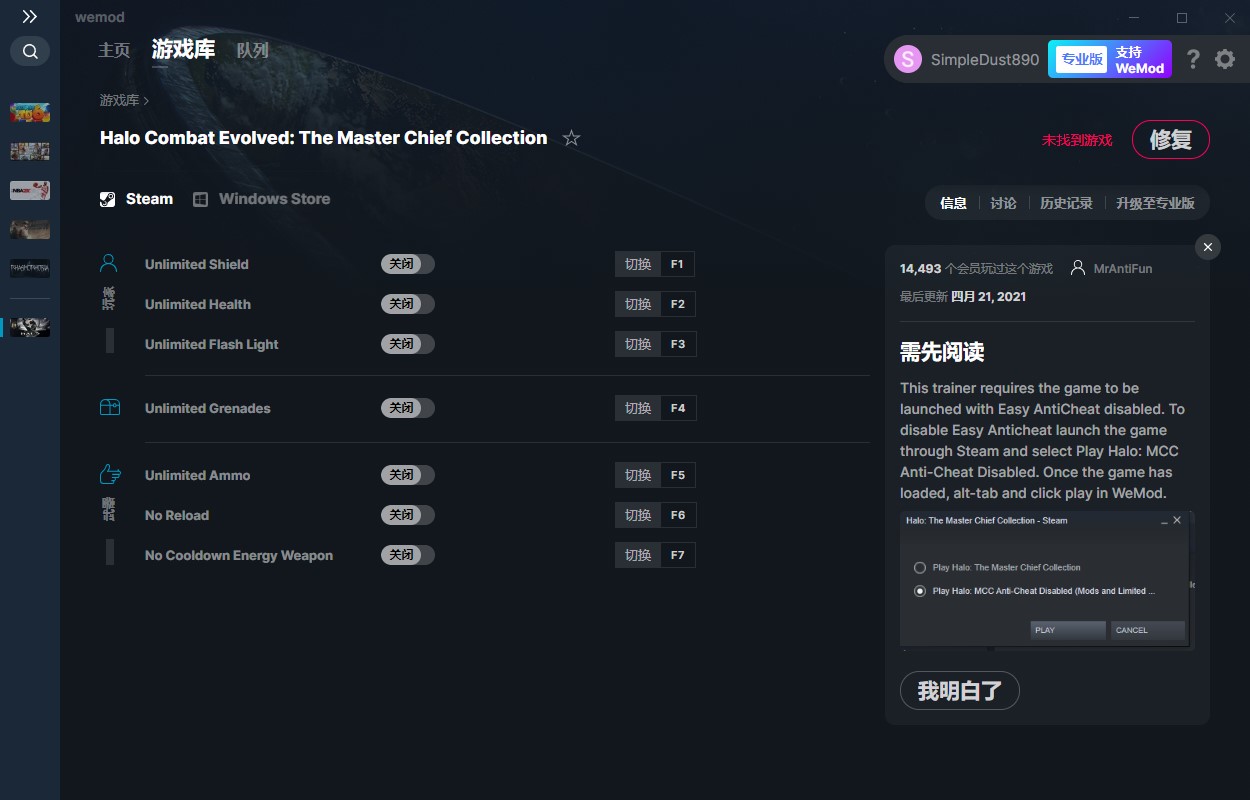This screenshot has width=1250, height=800.
Task: Click the Windows Store logo icon
Action: [x=200, y=199]
